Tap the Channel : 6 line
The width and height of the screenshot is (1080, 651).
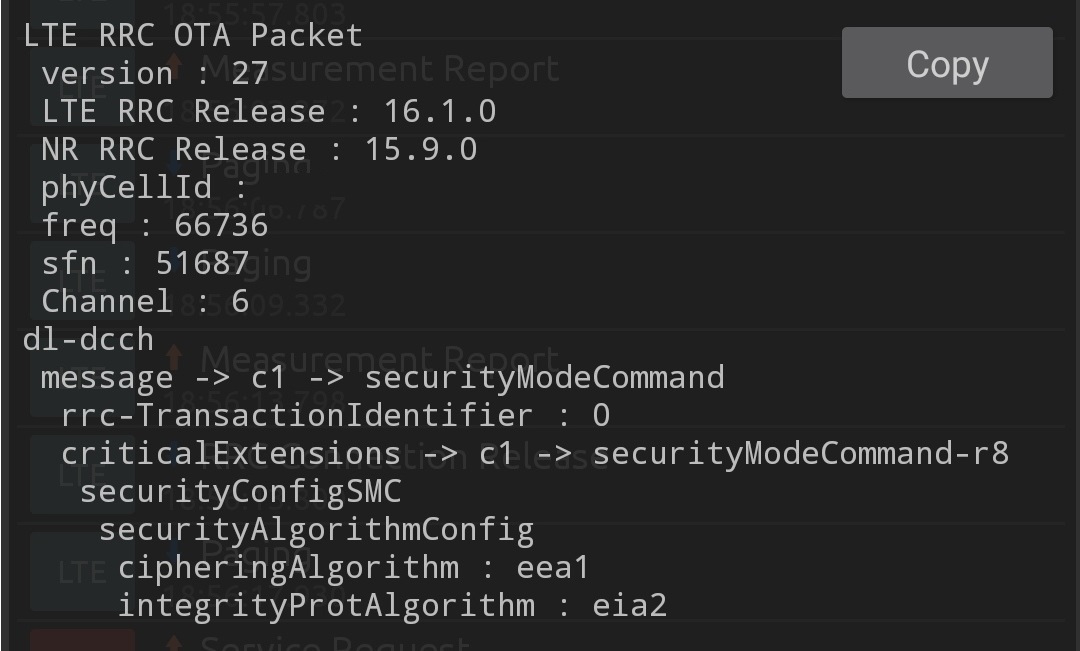point(145,301)
